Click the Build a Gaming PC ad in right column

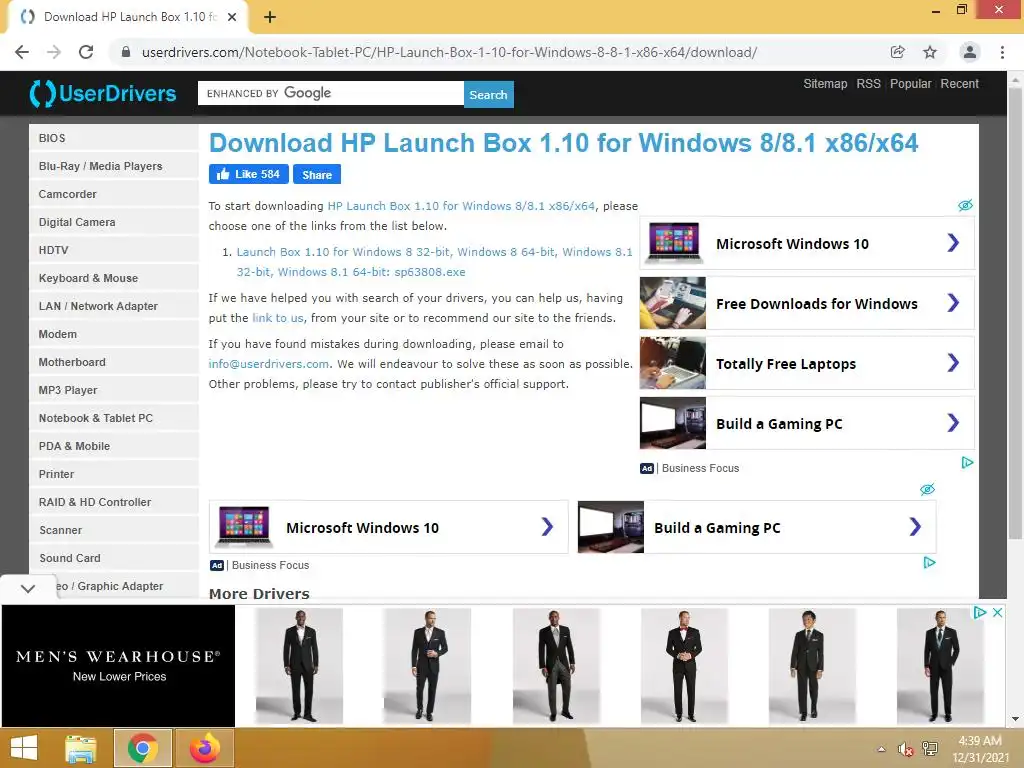[x=807, y=424]
